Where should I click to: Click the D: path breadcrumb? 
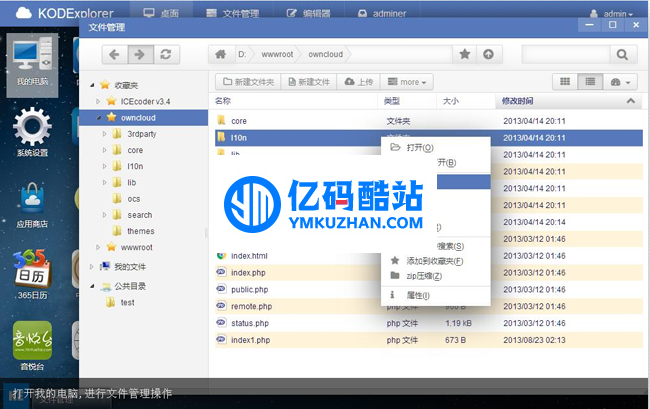tap(242, 54)
